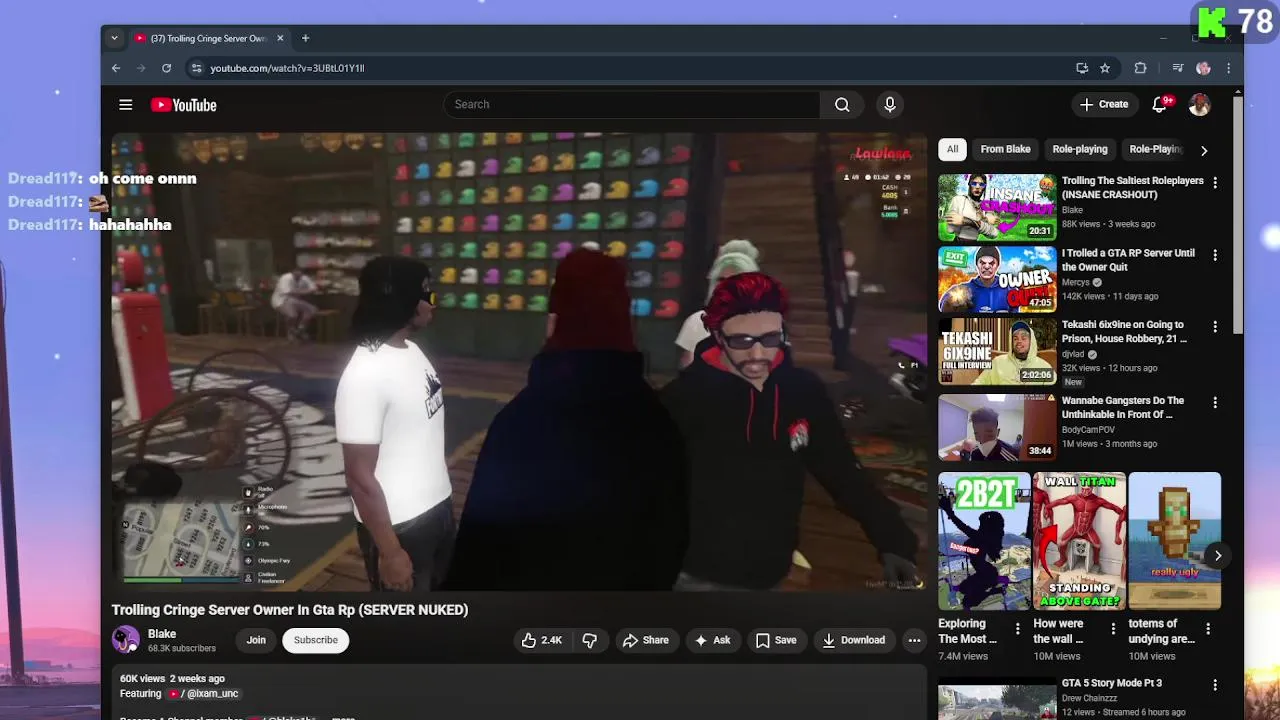Open options for GTA 5 Story Mode Pt 3
The width and height of the screenshot is (1280, 720).
point(1215,685)
